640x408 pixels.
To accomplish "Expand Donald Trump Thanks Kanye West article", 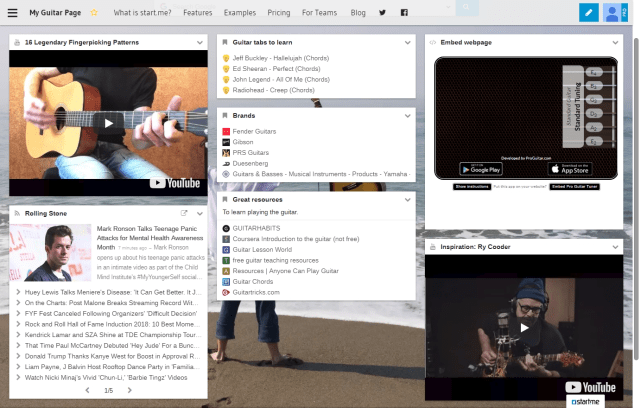I will point(18,356).
